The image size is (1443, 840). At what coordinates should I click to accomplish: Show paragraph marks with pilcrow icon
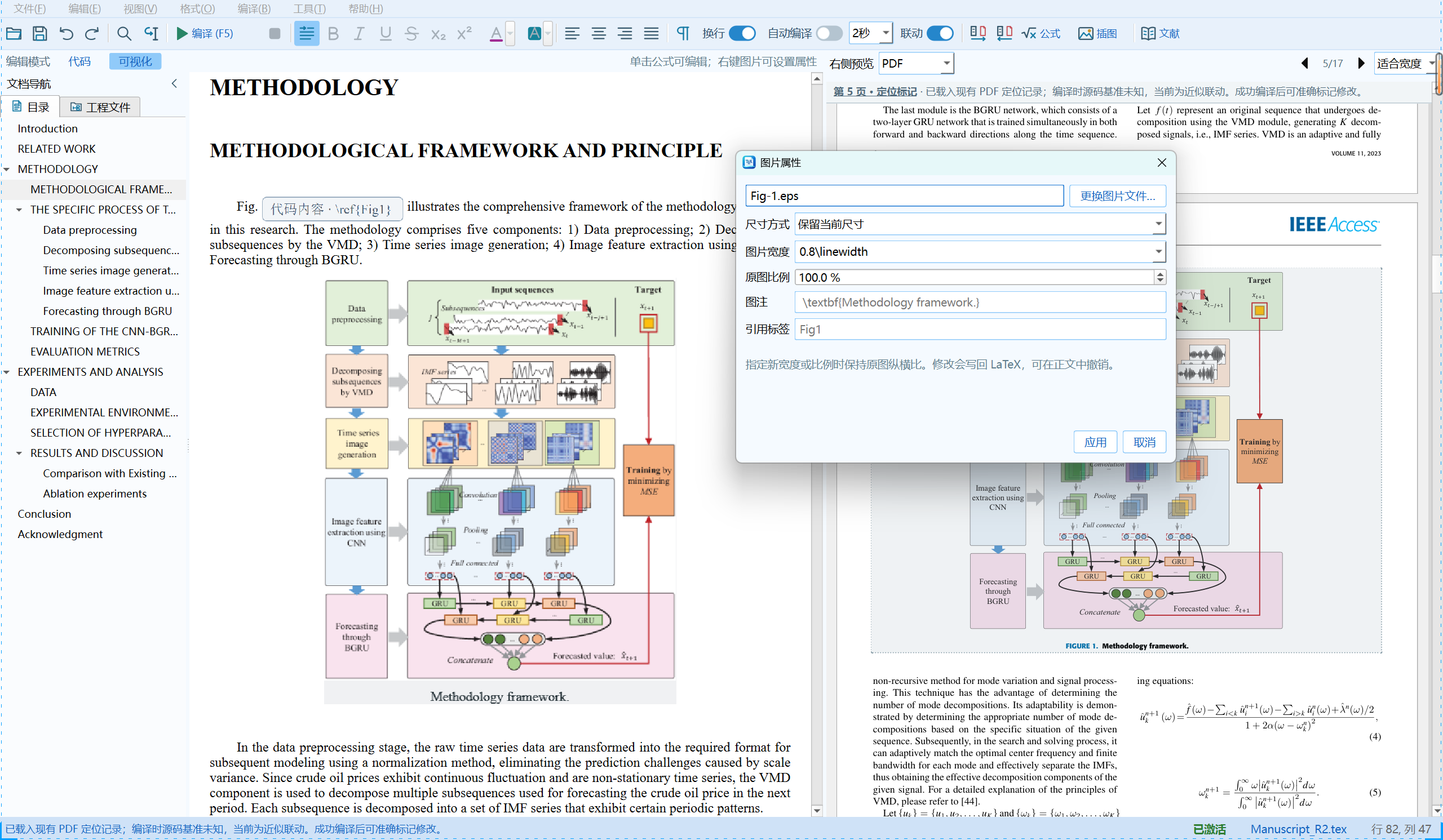(x=683, y=33)
